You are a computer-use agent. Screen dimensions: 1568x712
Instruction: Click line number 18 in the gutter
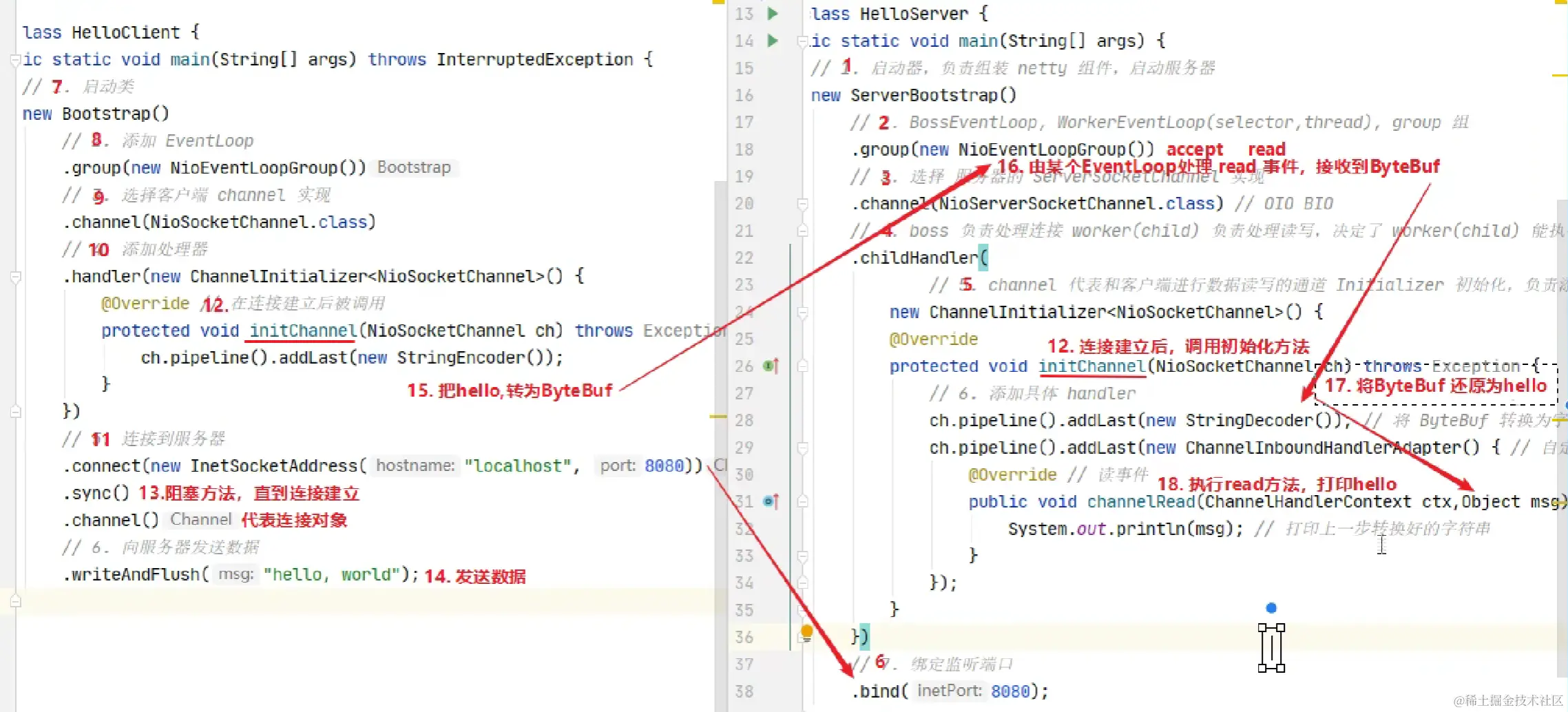click(744, 149)
